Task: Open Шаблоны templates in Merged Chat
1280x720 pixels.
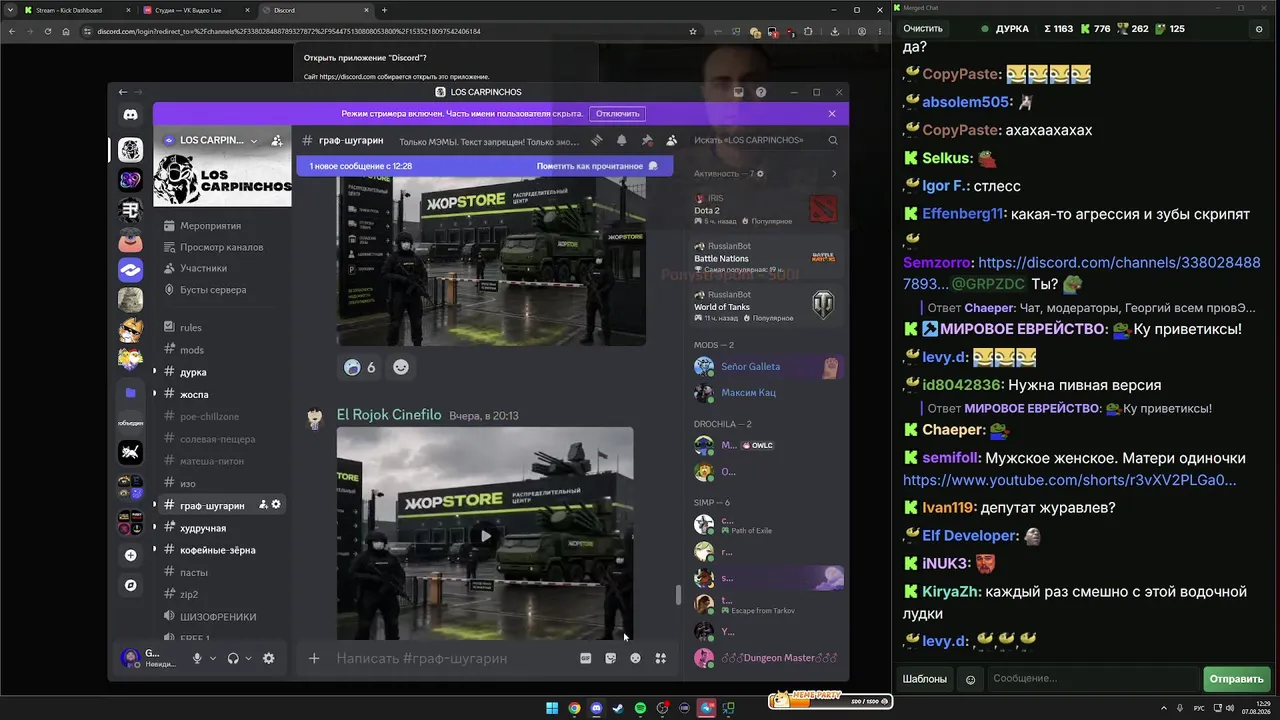Action: click(925, 679)
